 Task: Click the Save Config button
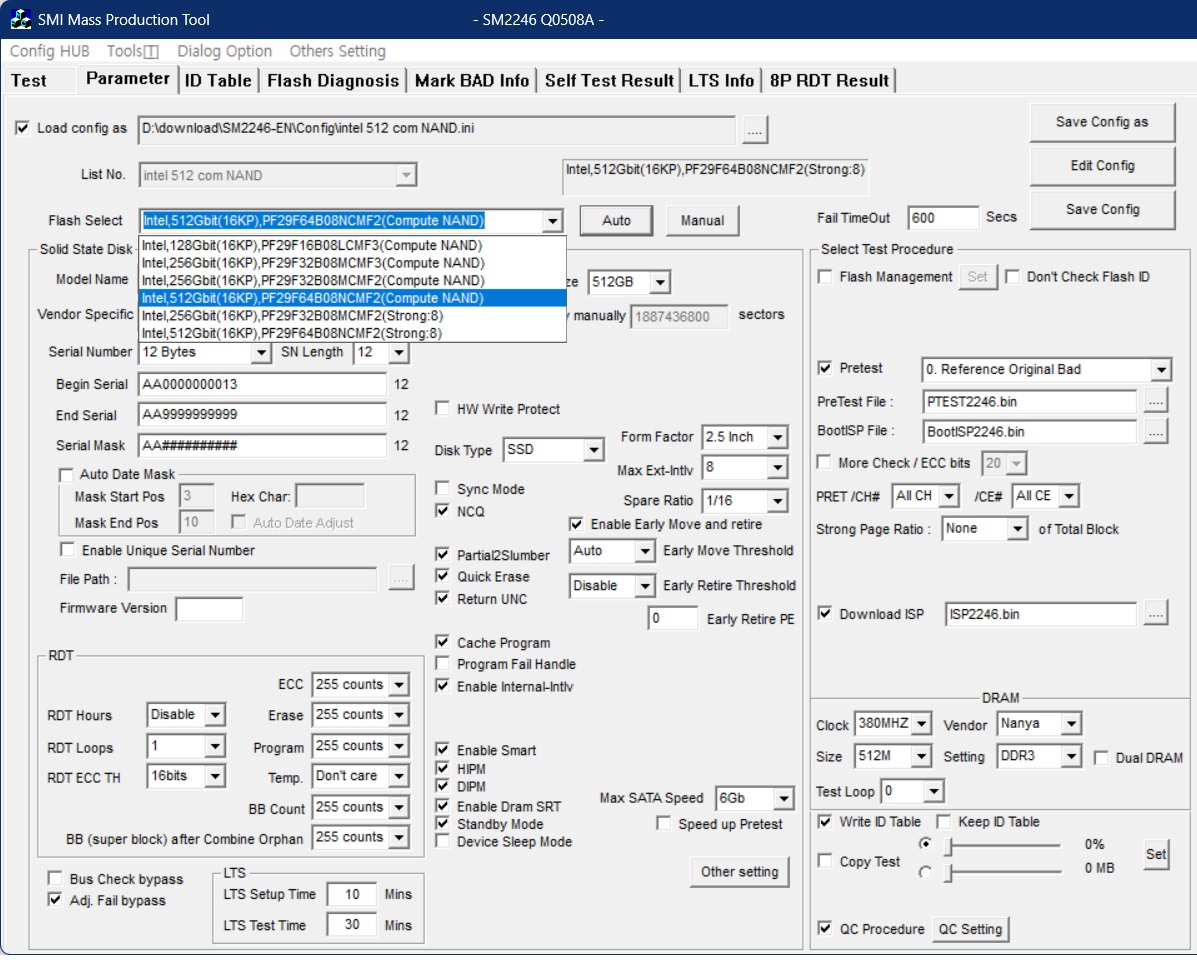[x=1102, y=209]
